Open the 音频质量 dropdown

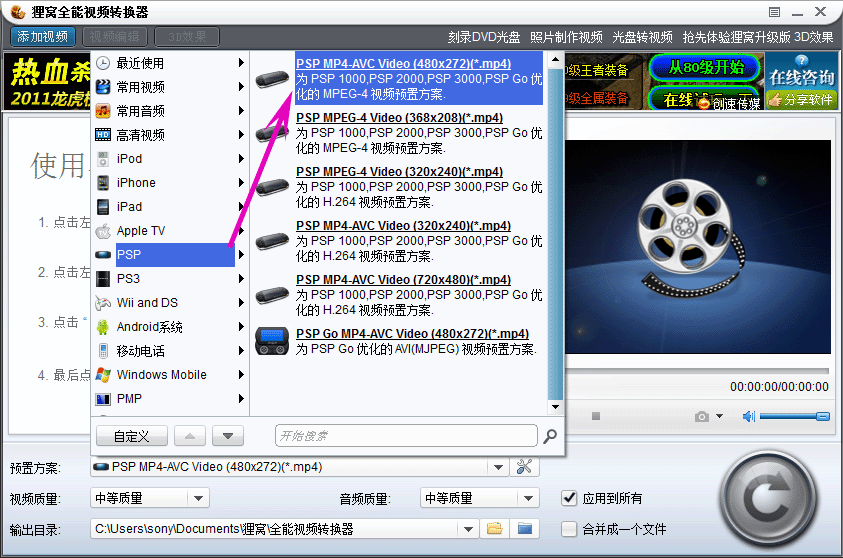(x=528, y=498)
